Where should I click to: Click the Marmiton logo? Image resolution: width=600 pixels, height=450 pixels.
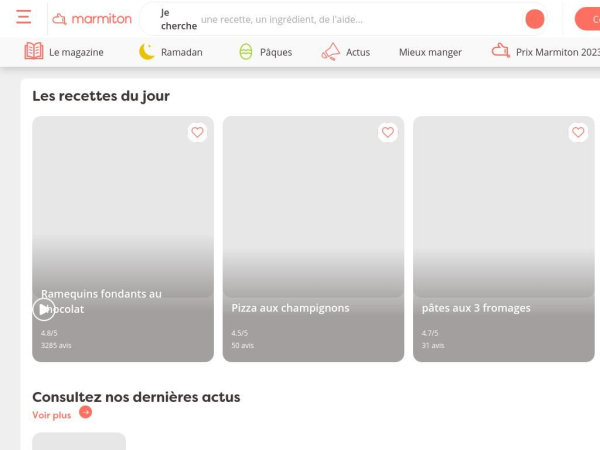pos(92,19)
